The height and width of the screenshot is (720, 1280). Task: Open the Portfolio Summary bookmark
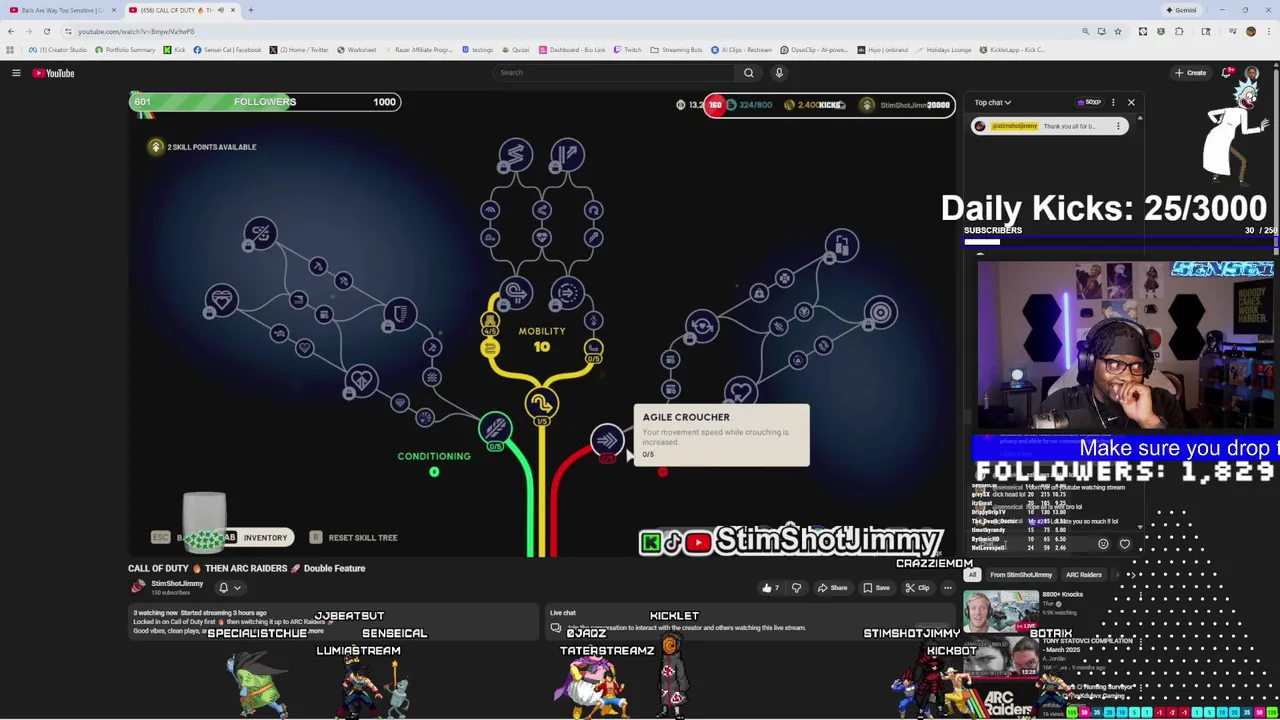coord(126,50)
